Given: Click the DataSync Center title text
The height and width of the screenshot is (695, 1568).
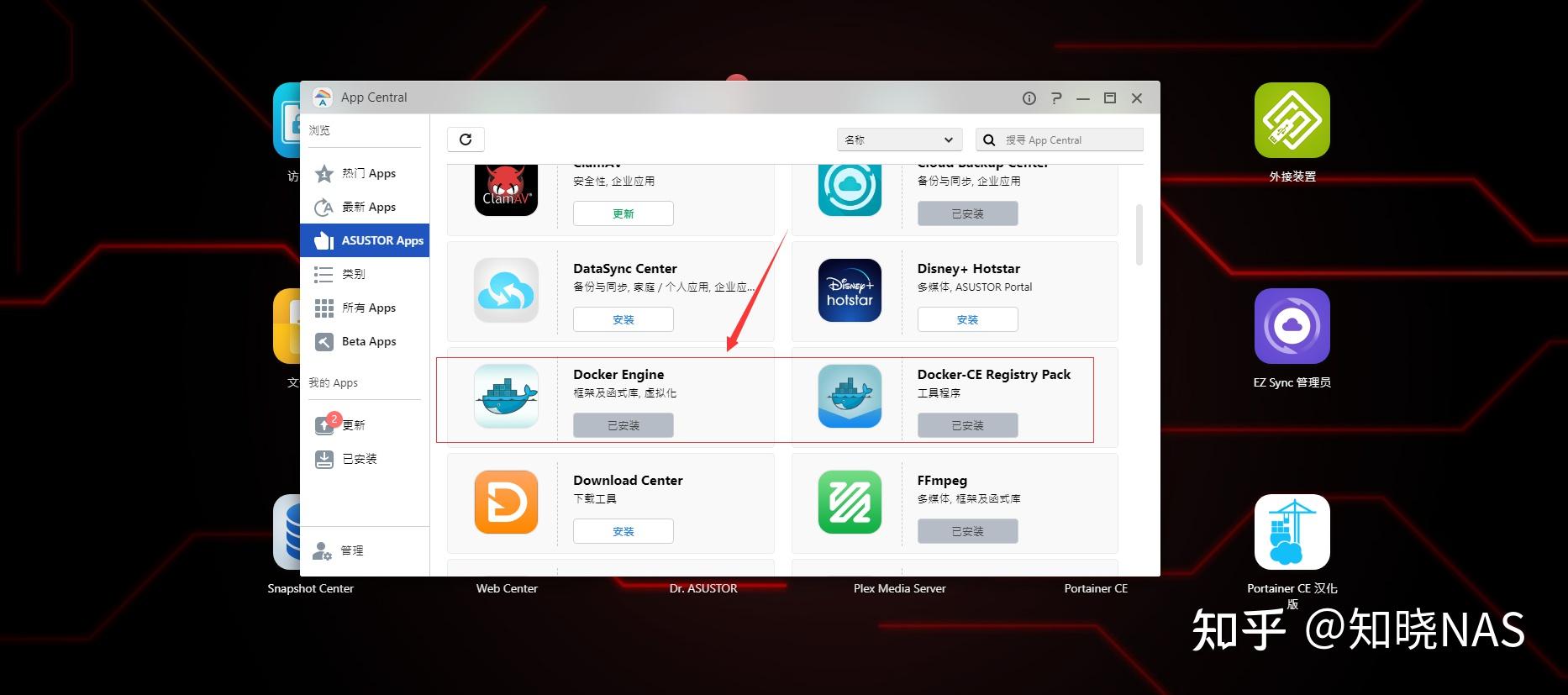Looking at the screenshot, I should pos(625,269).
